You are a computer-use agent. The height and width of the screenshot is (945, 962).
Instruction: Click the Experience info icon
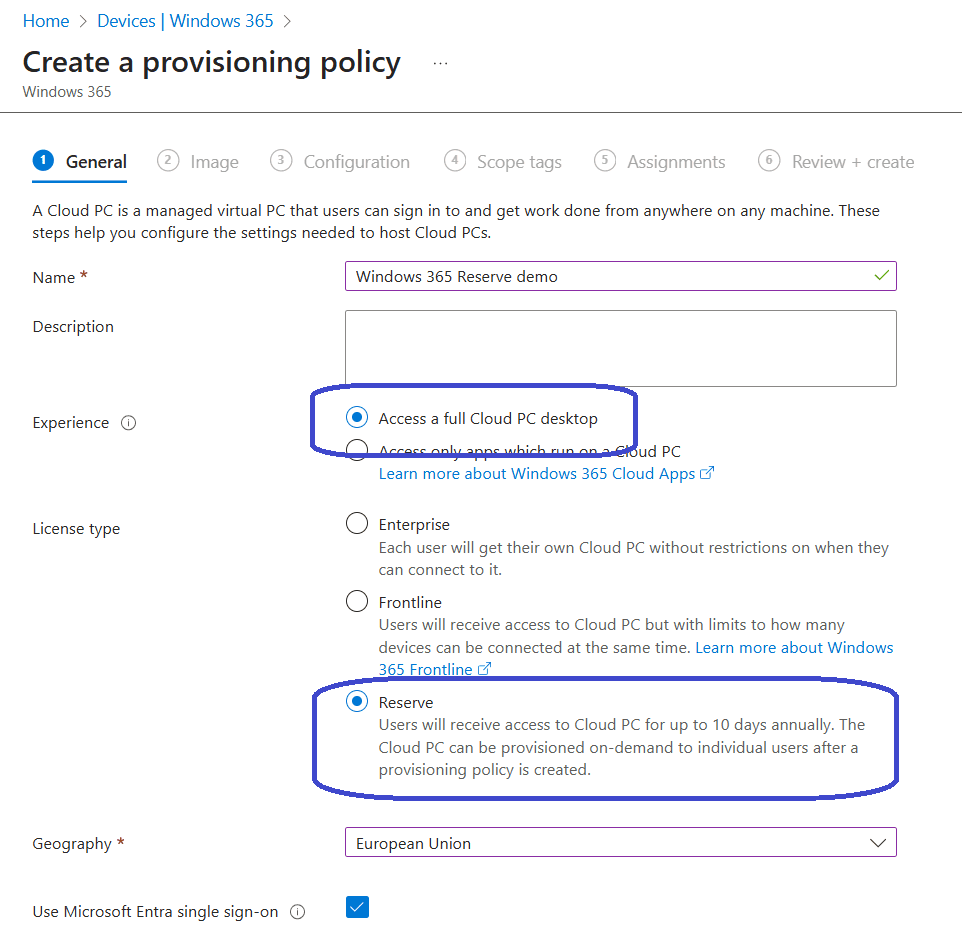[x=128, y=423]
